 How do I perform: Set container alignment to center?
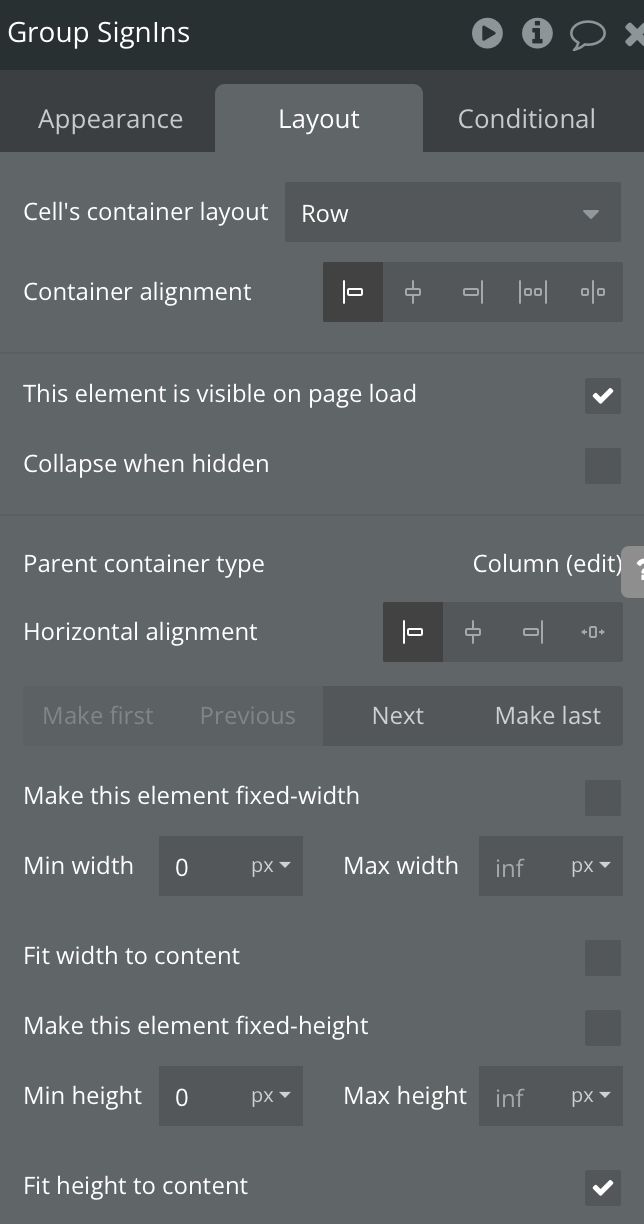[x=413, y=292]
